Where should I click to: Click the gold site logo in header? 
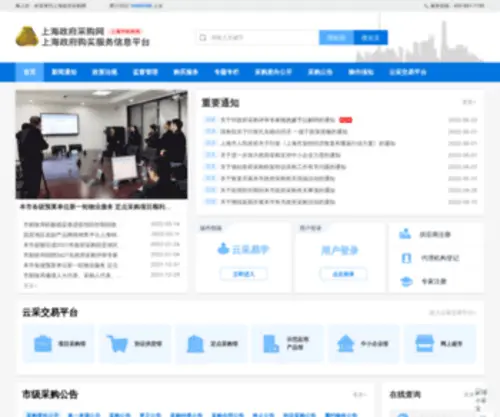[x=27, y=36]
